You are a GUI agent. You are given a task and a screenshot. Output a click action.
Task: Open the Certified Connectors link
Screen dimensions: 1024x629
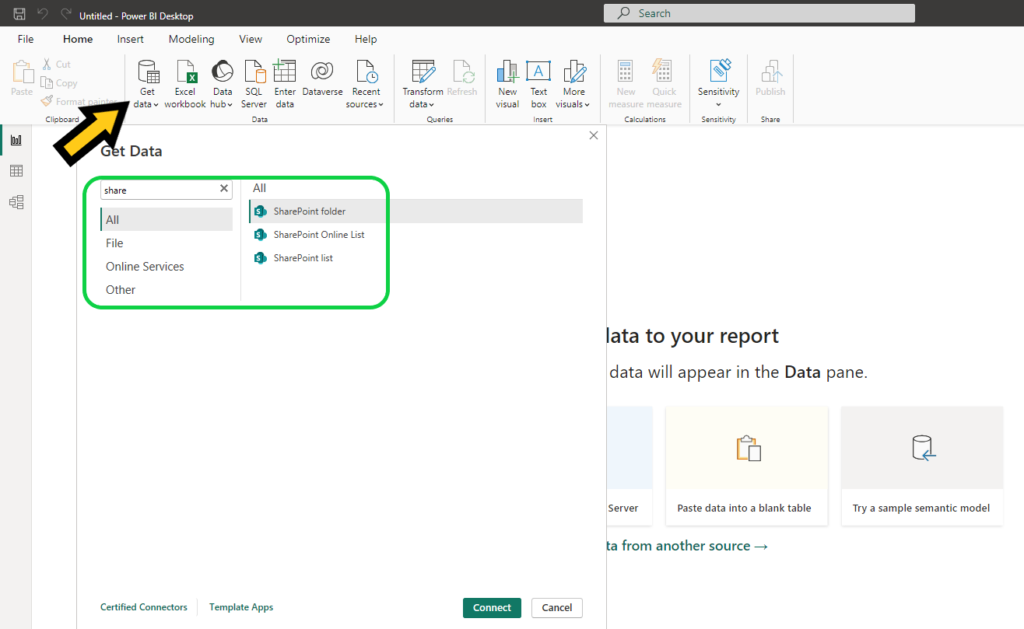pyautogui.click(x=144, y=607)
